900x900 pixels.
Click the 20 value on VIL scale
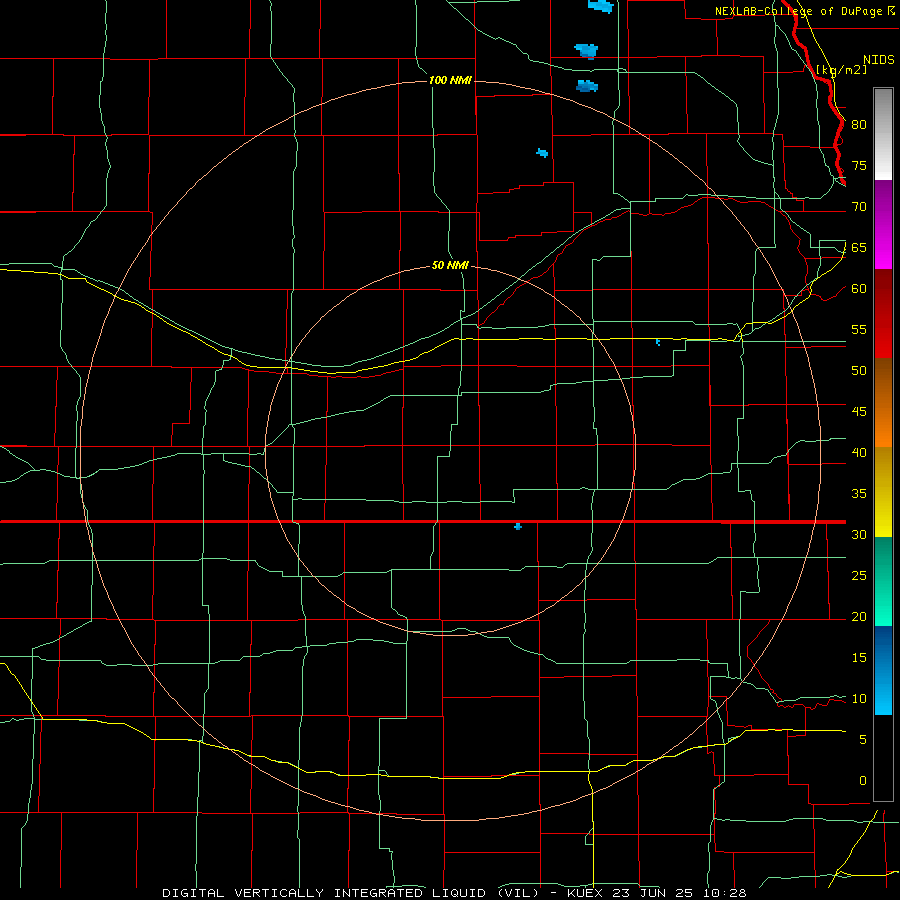859,616
